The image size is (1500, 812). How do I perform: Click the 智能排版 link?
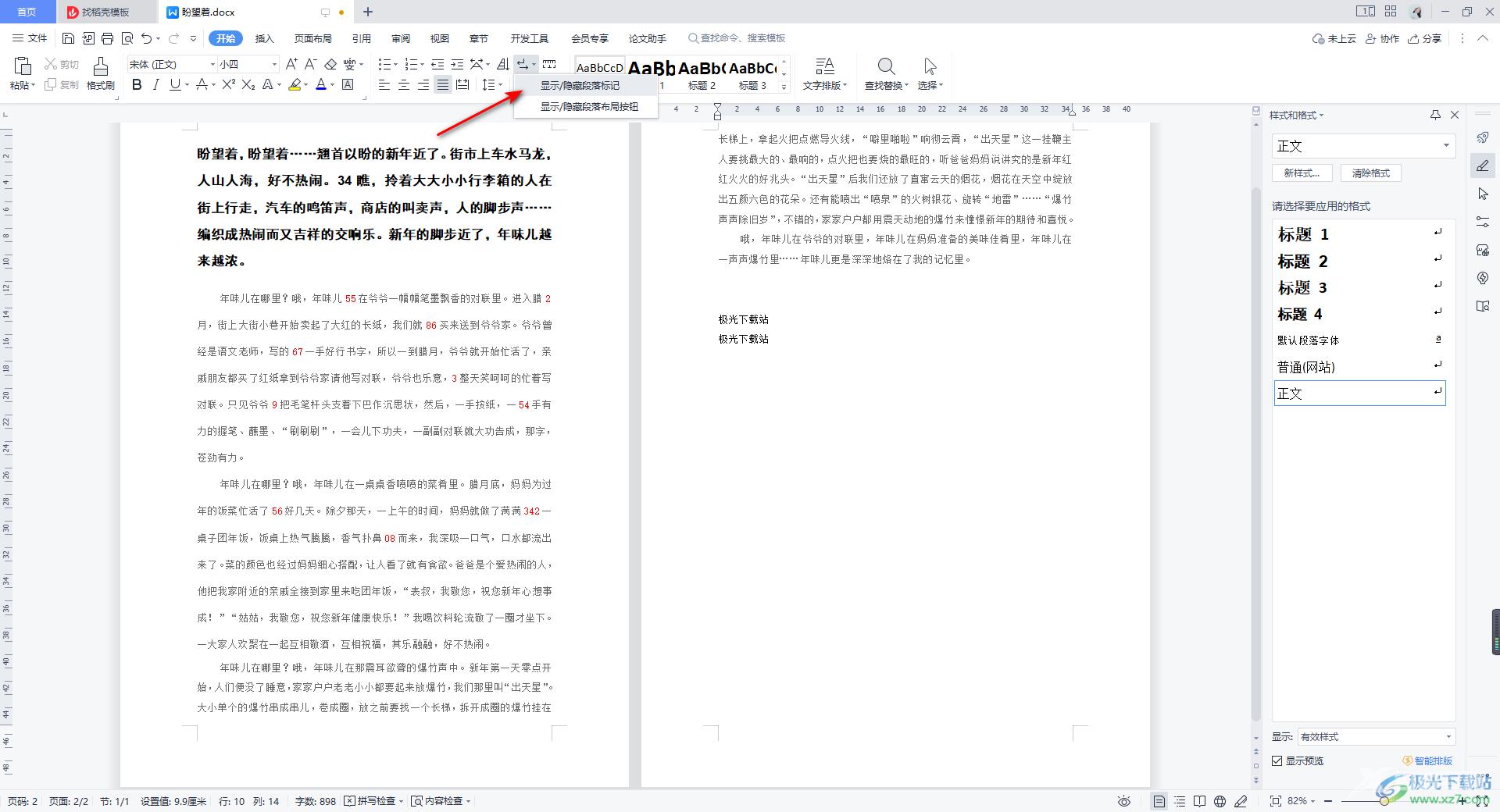pos(1428,760)
